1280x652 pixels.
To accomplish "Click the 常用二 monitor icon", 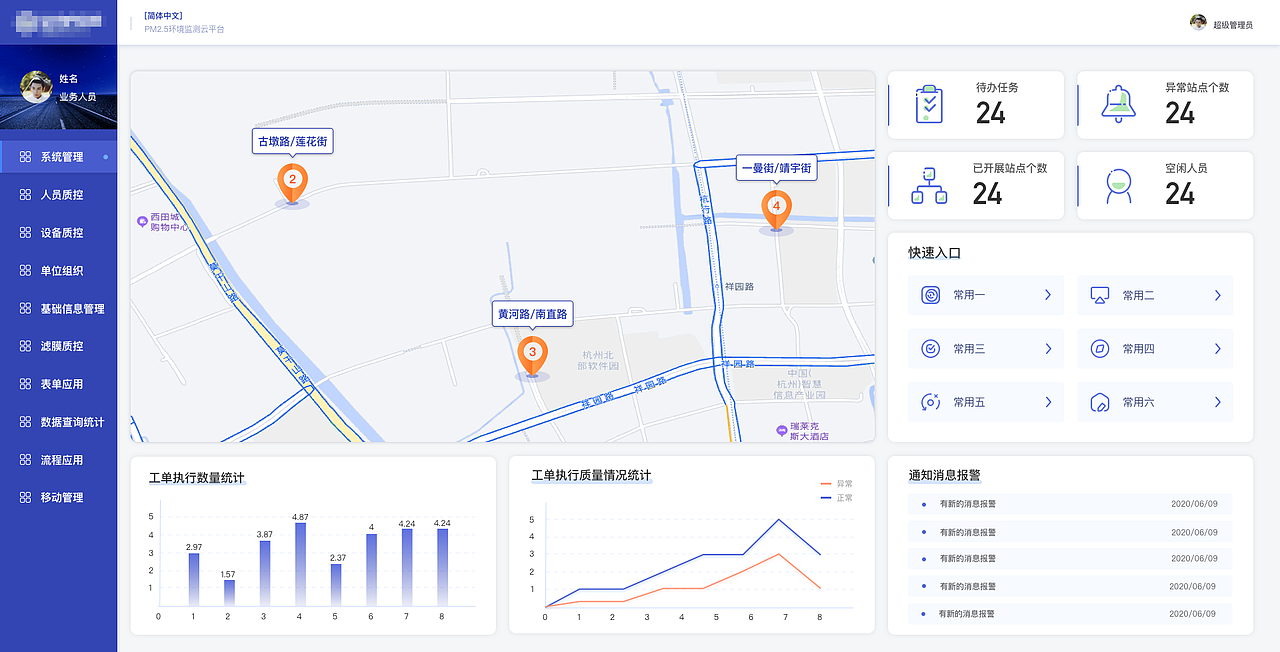I will 1100,295.
